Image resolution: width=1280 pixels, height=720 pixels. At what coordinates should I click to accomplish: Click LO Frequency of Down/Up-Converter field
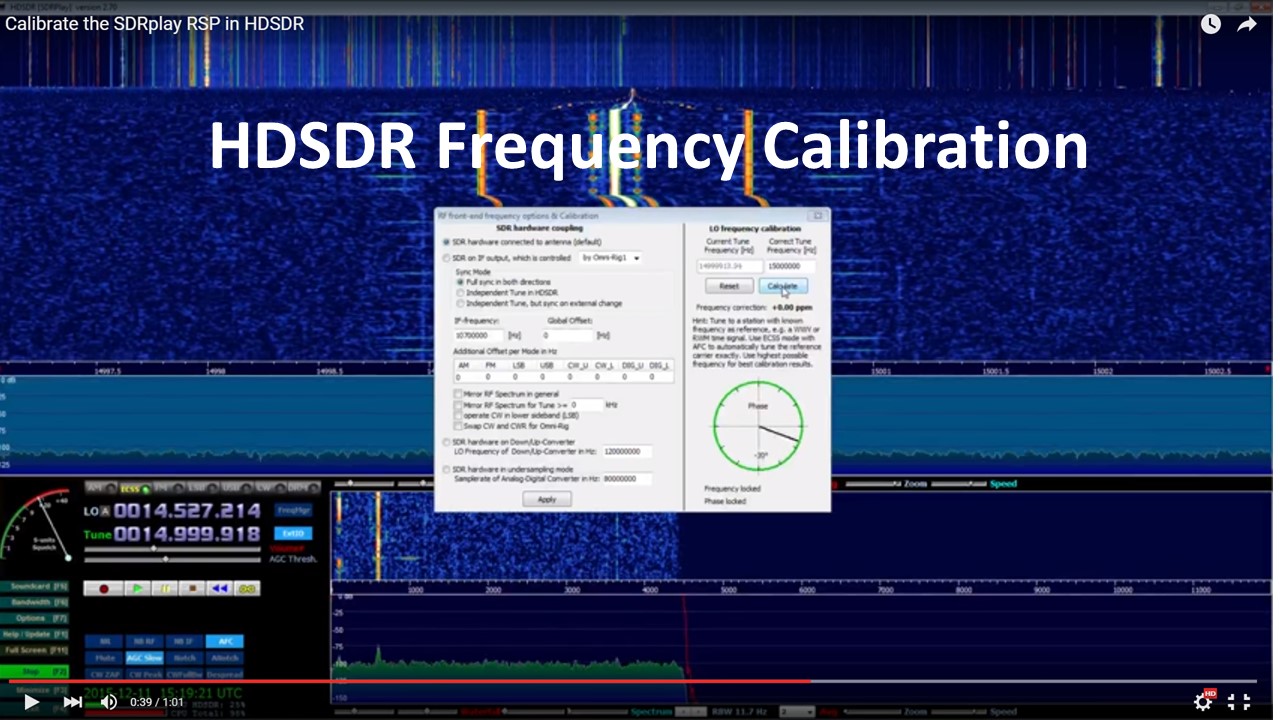click(x=627, y=452)
